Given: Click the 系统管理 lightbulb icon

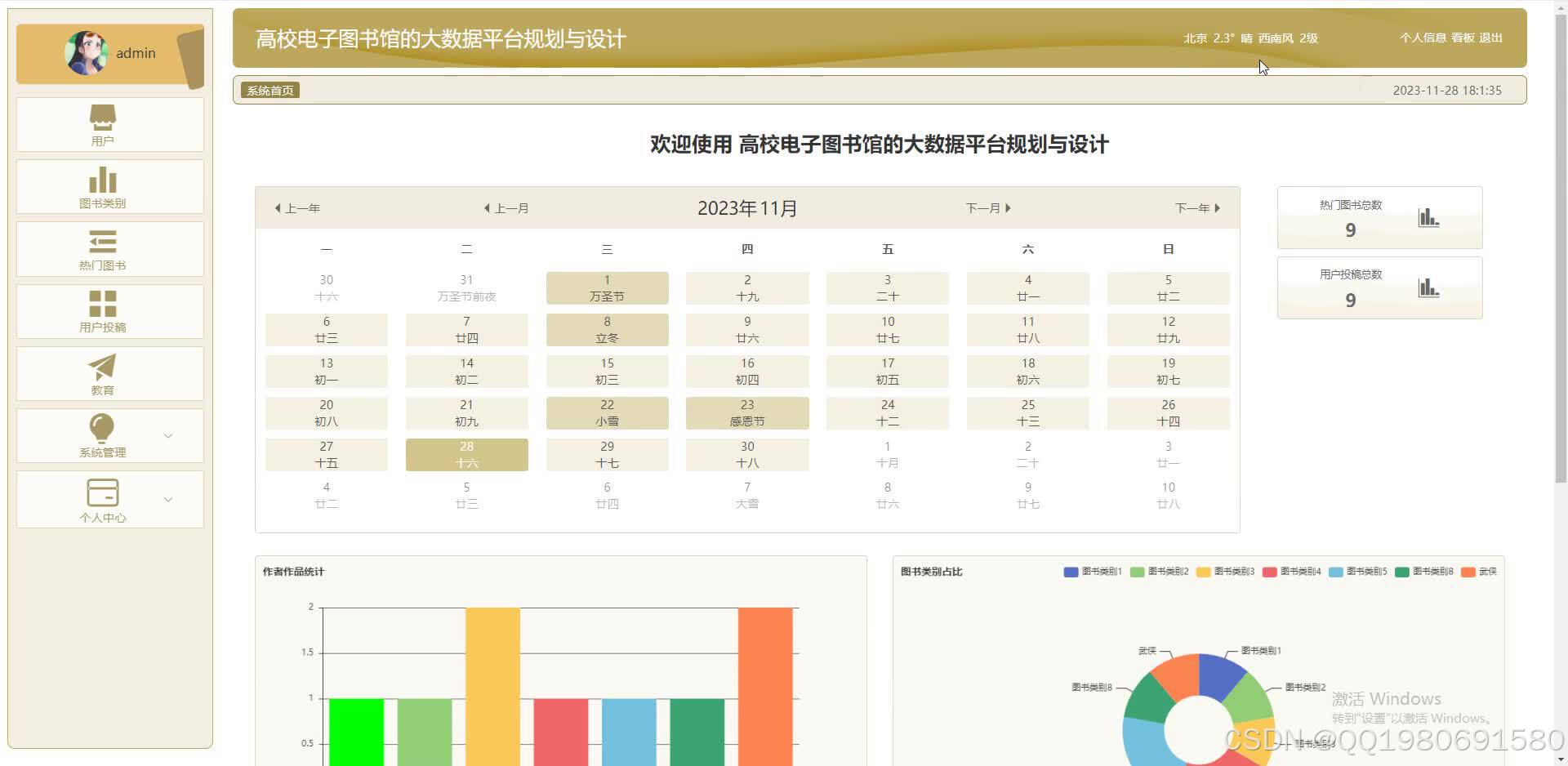Looking at the screenshot, I should pos(102,429).
